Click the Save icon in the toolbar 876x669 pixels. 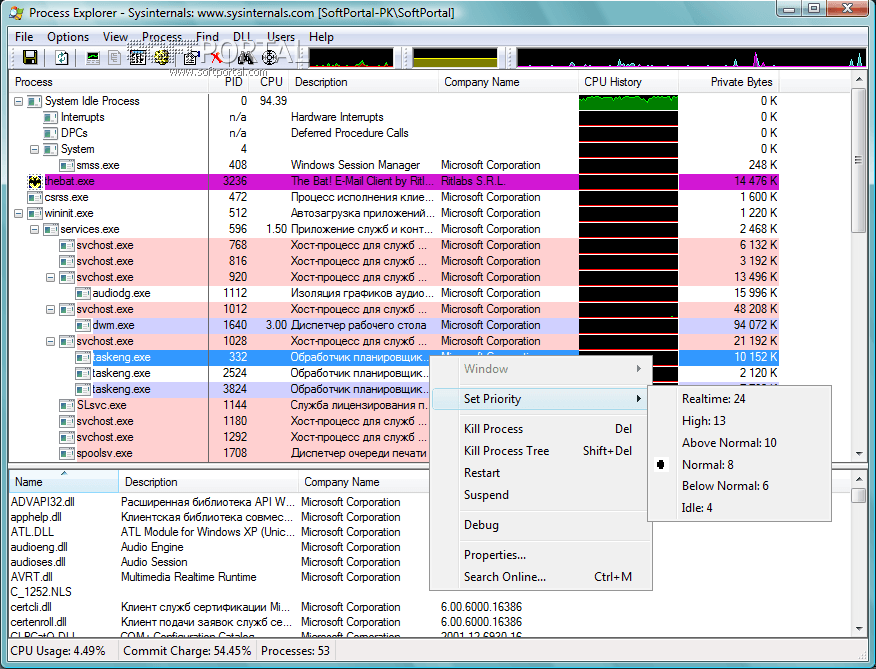point(29,58)
